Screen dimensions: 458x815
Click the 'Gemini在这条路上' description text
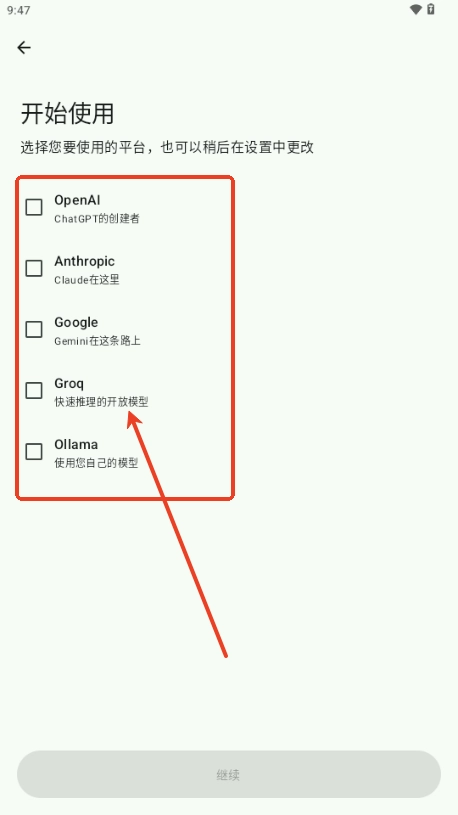click(97, 341)
